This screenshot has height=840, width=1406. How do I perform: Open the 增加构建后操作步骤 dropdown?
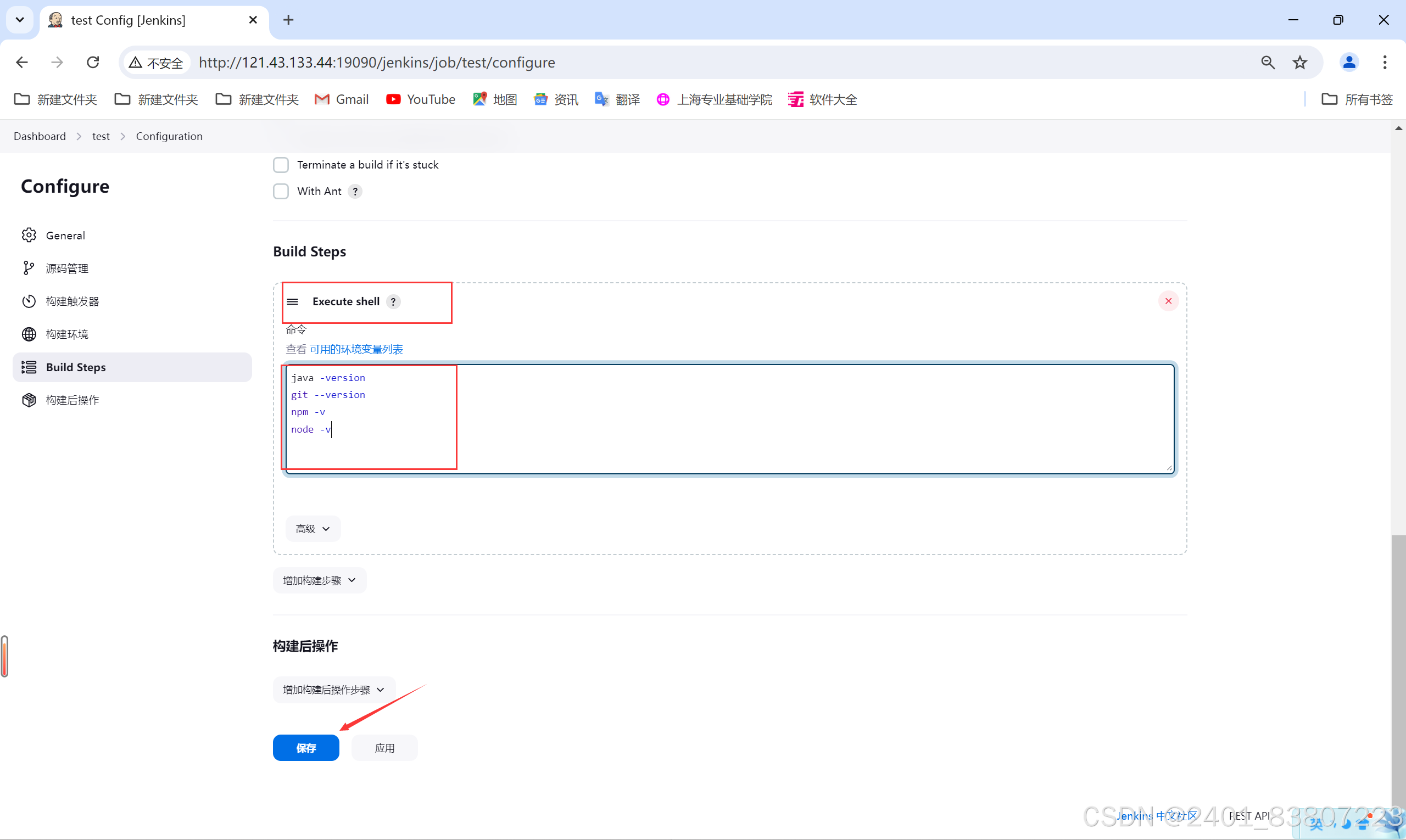click(x=333, y=689)
